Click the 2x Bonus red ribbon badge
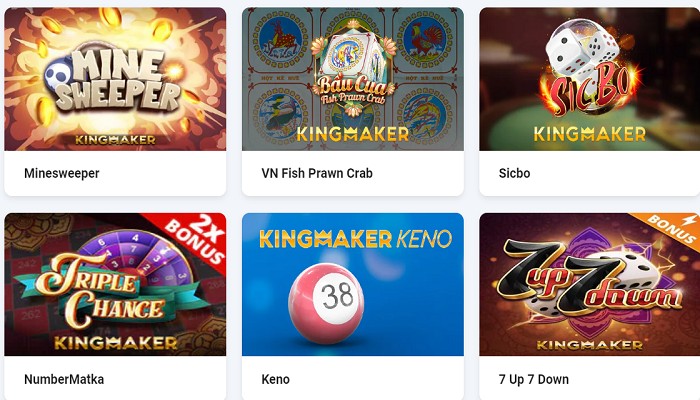This screenshot has width=700, height=400. click(x=194, y=239)
